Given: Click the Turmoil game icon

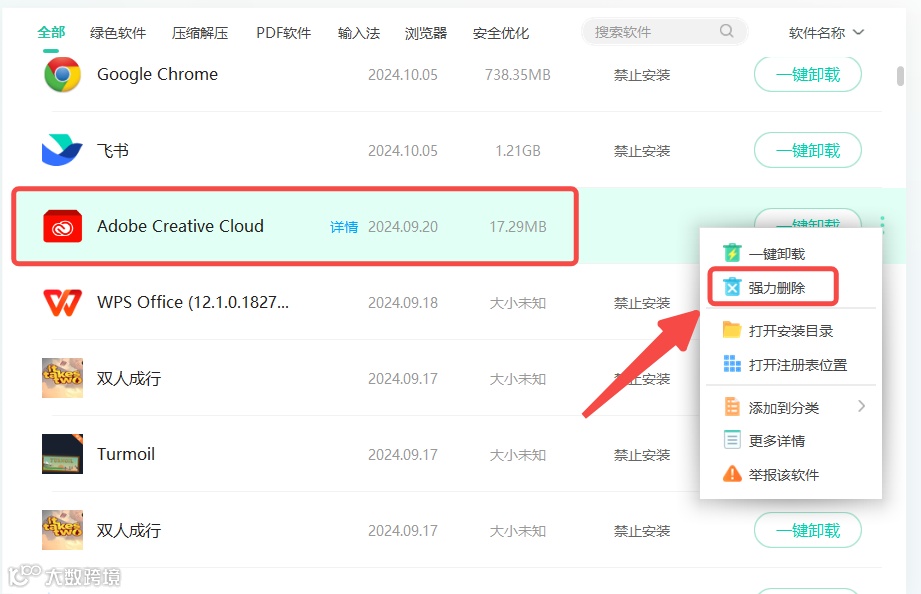Looking at the screenshot, I should 62,454.
